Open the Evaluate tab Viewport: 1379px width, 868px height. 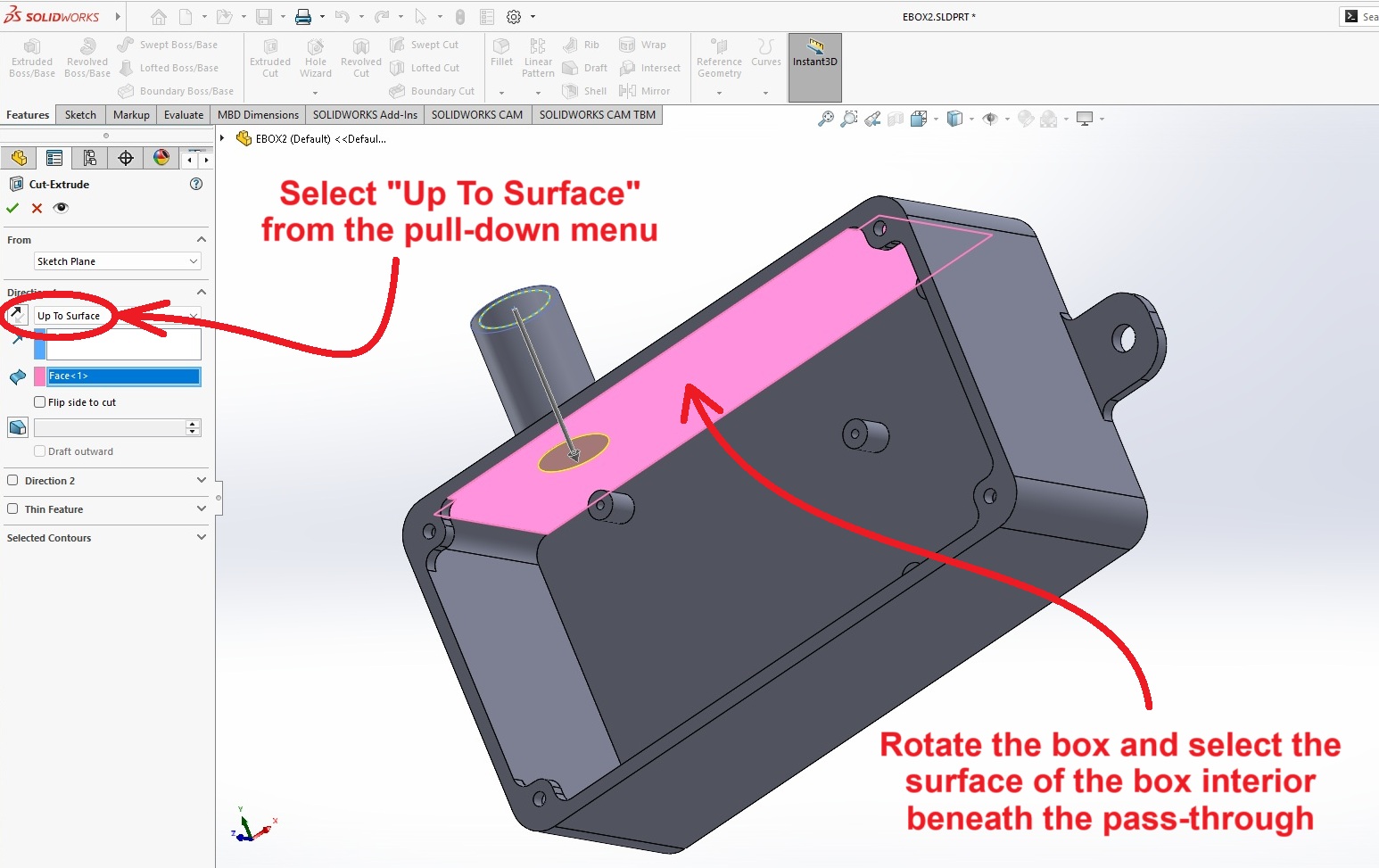(184, 115)
